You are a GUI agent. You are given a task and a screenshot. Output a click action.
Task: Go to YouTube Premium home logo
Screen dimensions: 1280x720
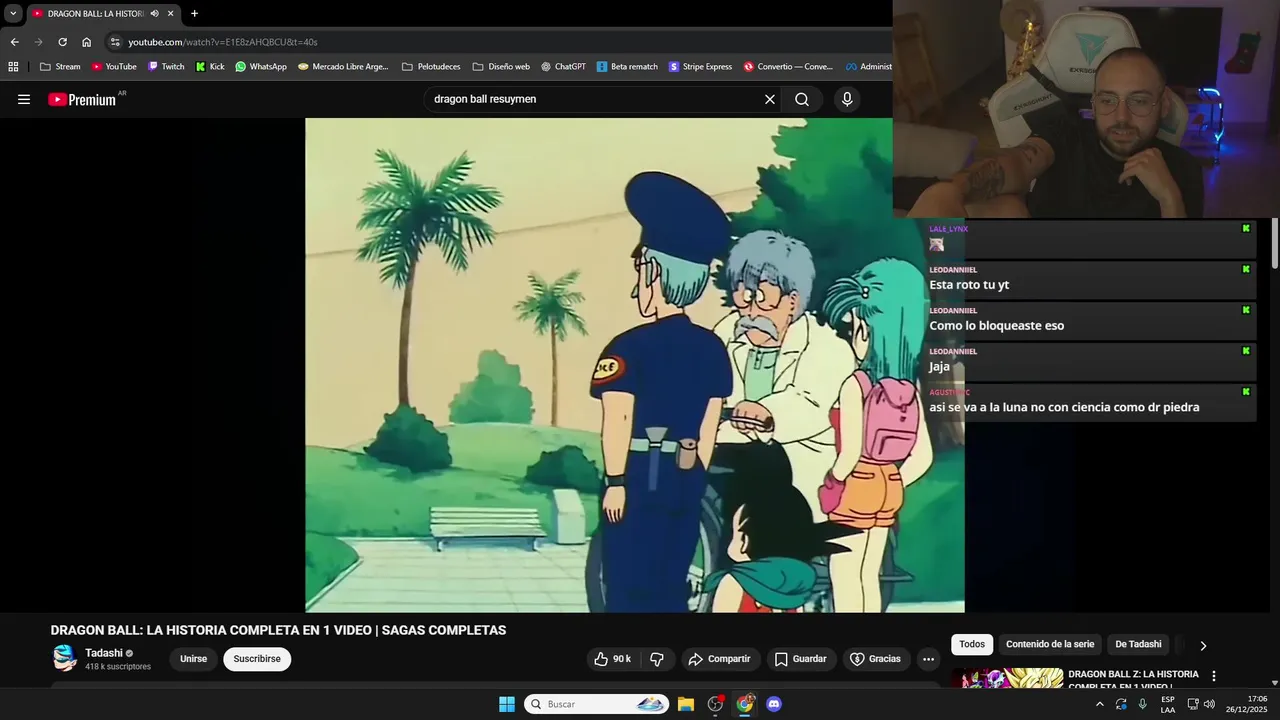coord(84,99)
